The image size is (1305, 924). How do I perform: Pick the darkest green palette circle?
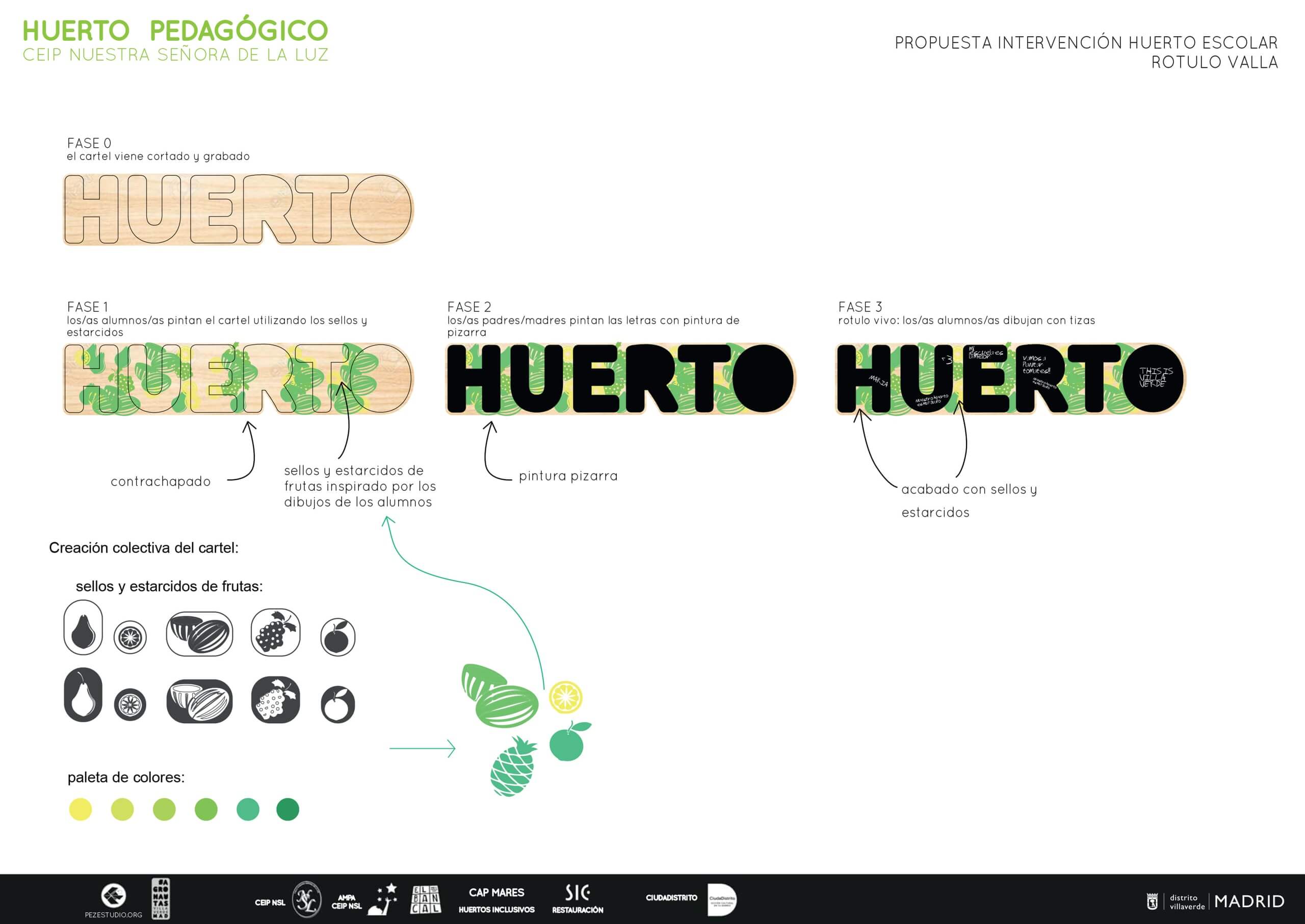pyautogui.click(x=288, y=809)
